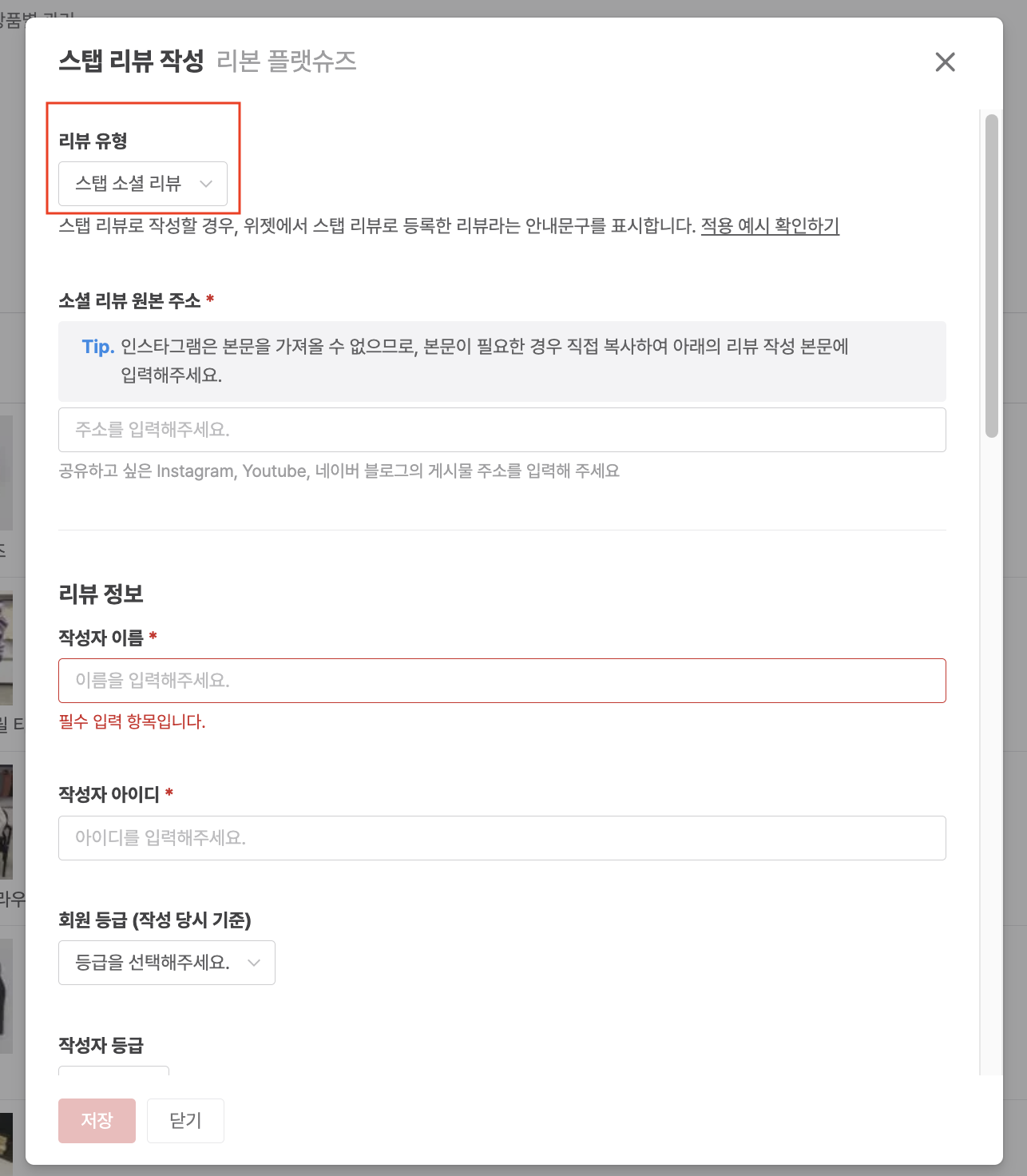Click the 소셜 리뷰 원본 주소 label
This screenshot has width=1027, height=1176.
(129, 300)
